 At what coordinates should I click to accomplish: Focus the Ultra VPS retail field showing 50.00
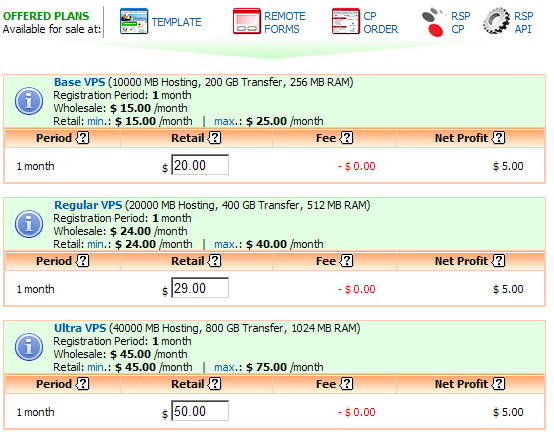[200, 410]
